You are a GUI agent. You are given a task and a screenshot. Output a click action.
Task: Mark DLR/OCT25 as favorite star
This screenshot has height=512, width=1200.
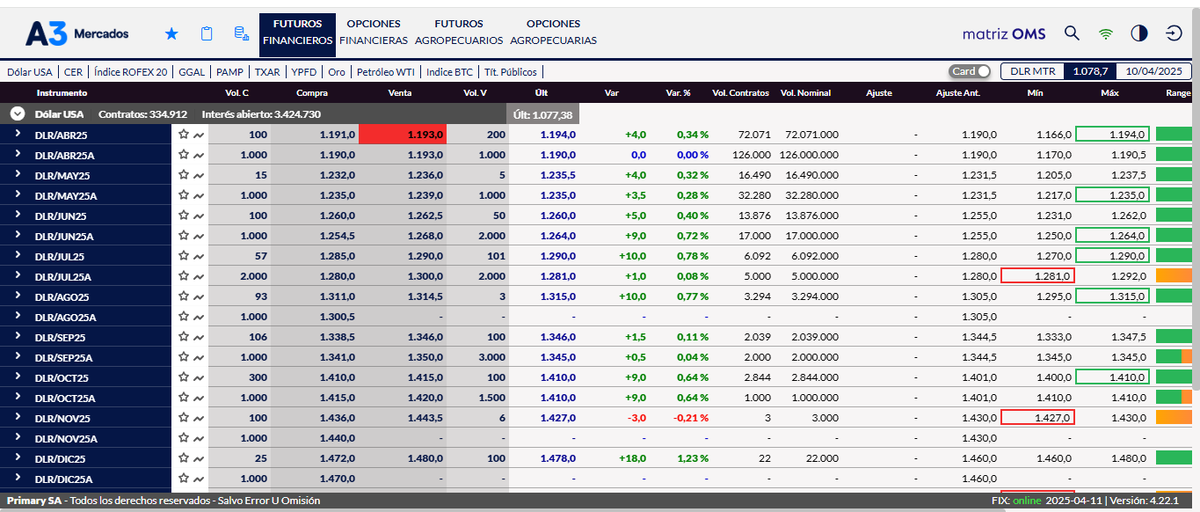coord(183,377)
